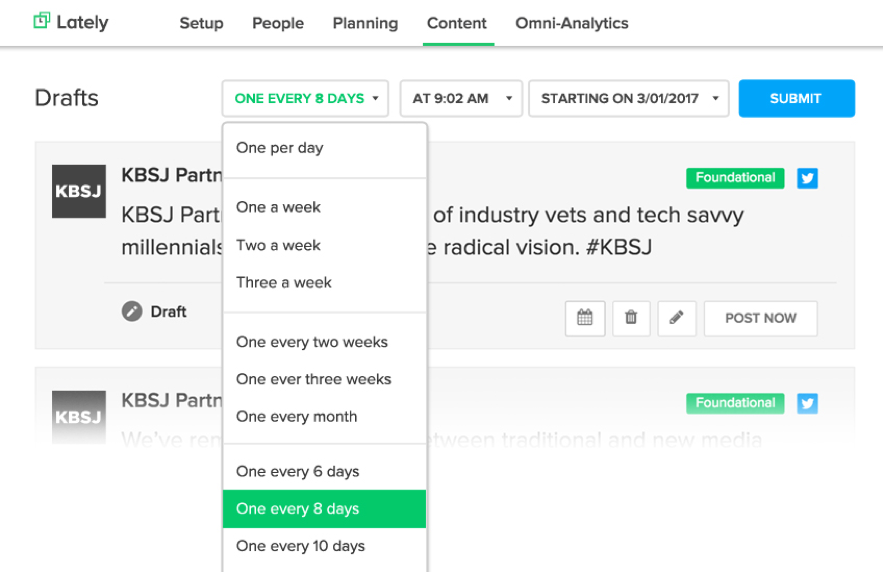Delete first draft with trash icon
Image resolution: width=883 pixels, height=572 pixels.
(x=631, y=318)
